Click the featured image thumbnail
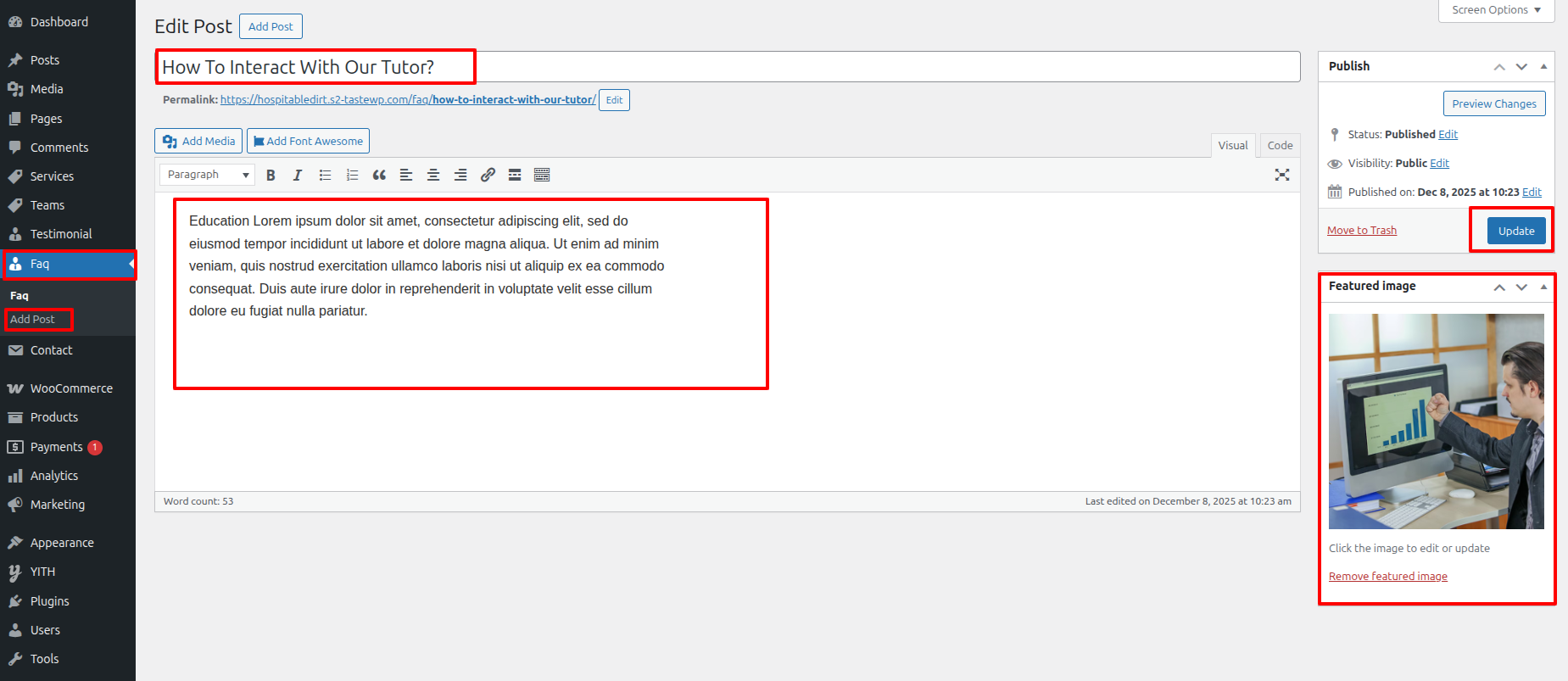The width and height of the screenshot is (1568, 681). (x=1436, y=421)
